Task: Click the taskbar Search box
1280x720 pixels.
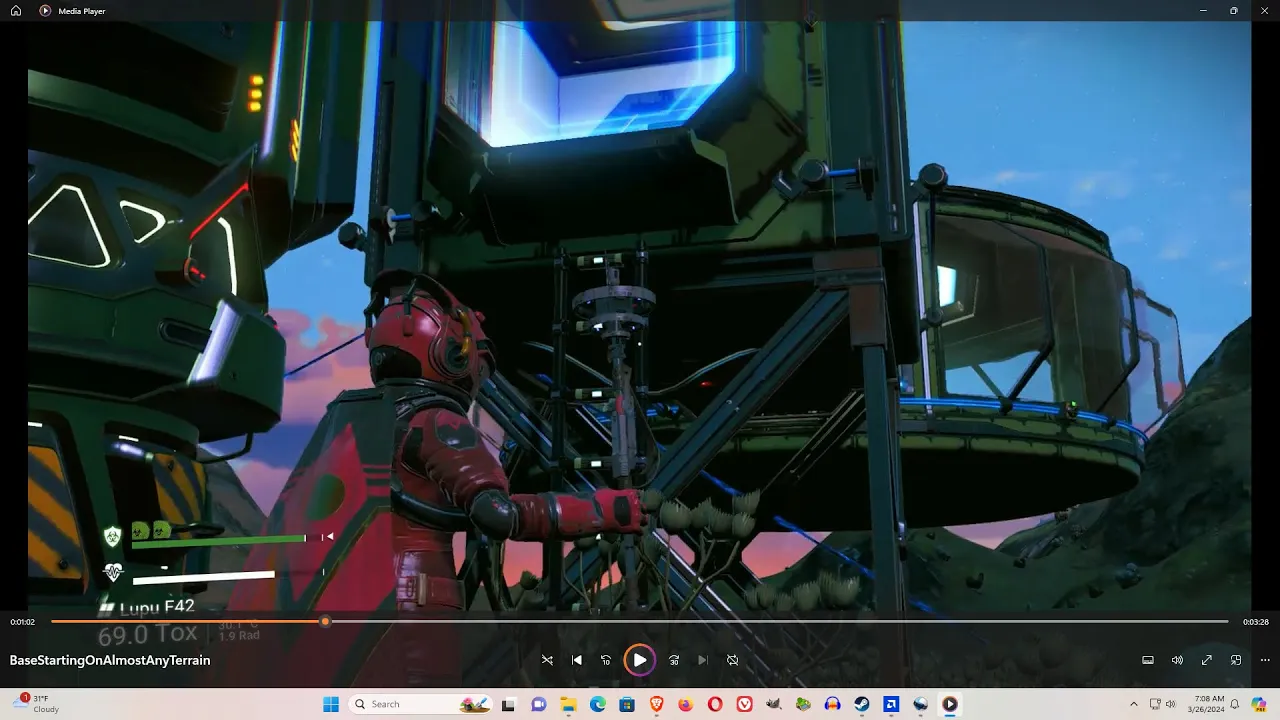Action: [420, 704]
